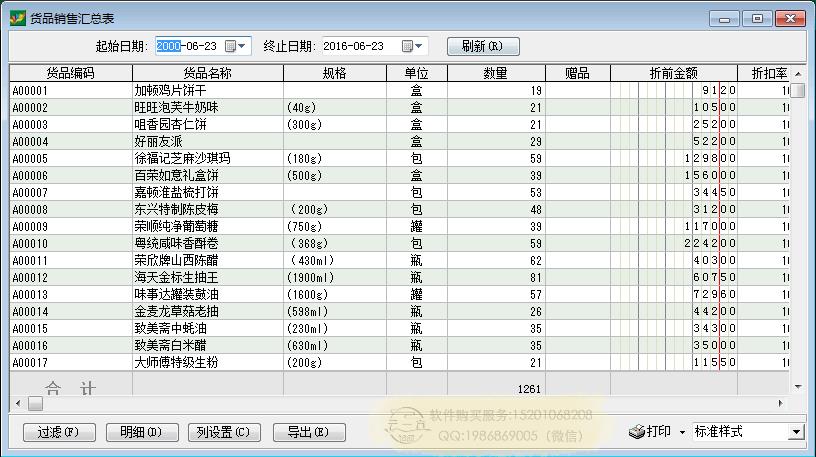The width and height of the screenshot is (816, 457).
Task: Click the 折前金额 column header
Action: pos(673,73)
